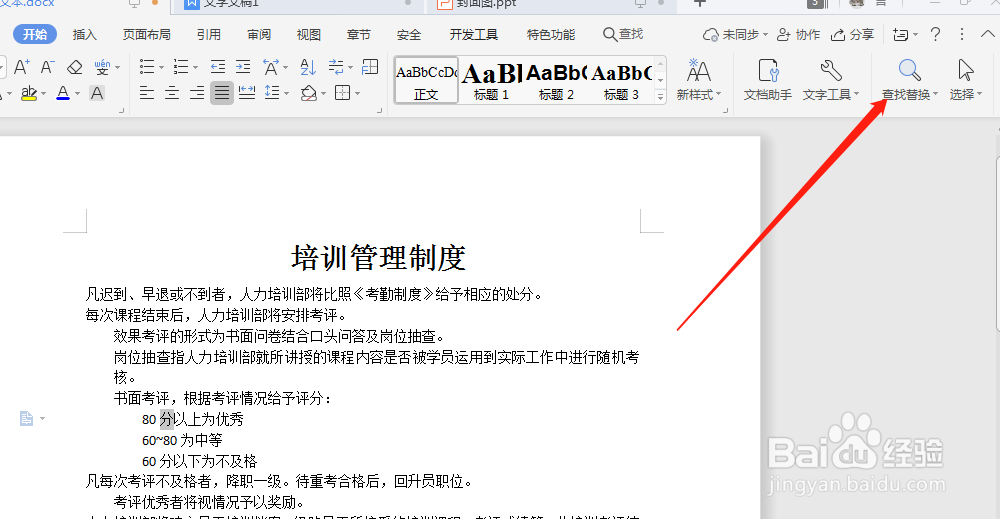This screenshot has width=1000, height=519.
Task: Apply borders to the selection
Action: pos(342,93)
